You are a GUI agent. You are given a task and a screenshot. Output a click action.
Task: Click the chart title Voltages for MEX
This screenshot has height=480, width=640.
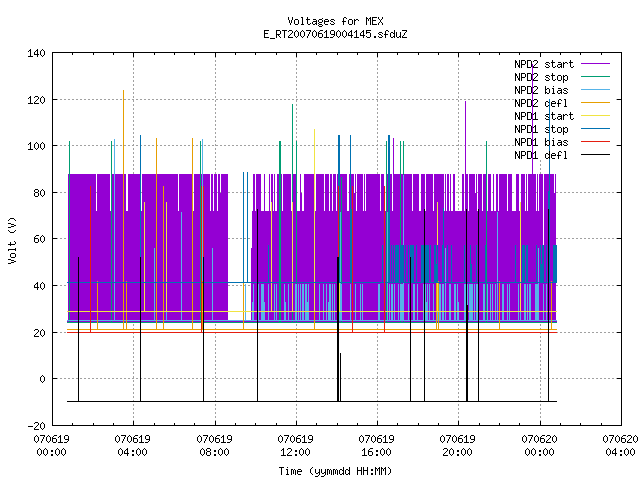pyautogui.click(x=336, y=21)
